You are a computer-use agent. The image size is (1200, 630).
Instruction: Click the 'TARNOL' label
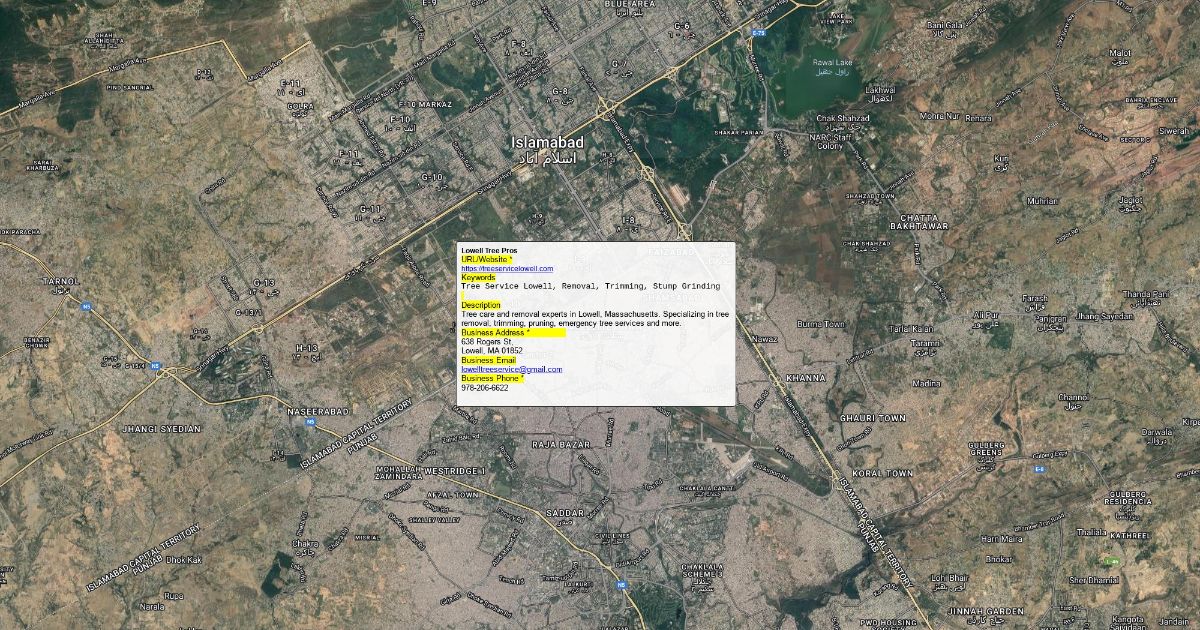tap(59, 282)
